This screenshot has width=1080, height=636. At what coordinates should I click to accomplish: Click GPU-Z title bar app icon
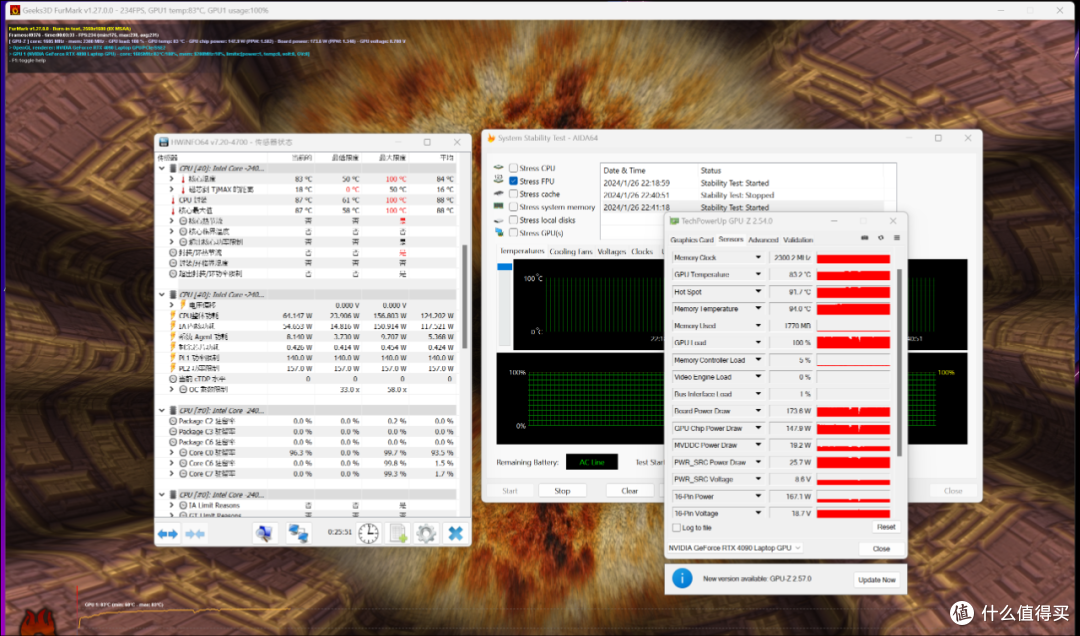[x=674, y=221]
